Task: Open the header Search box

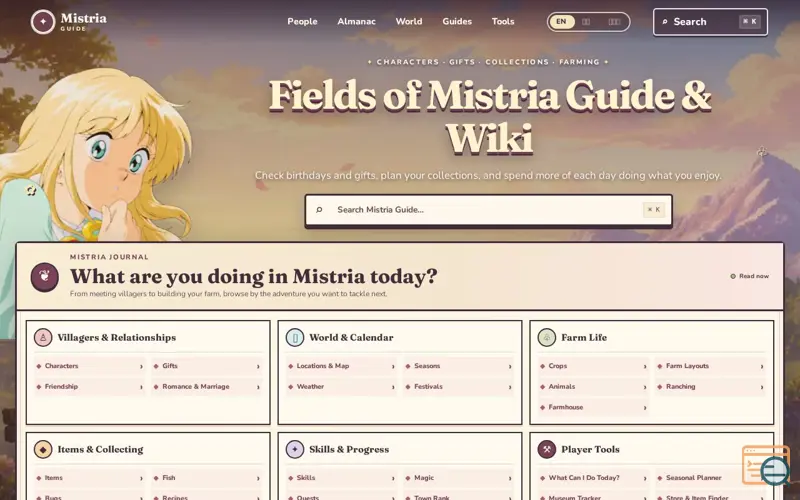Action: pyautogui.click(x=710, y=22)
